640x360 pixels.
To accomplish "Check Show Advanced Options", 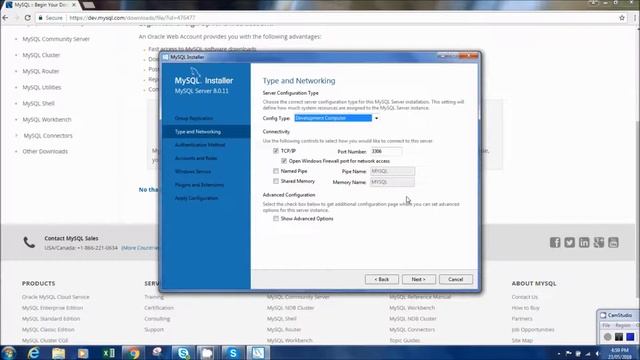I will coord(276,219).
